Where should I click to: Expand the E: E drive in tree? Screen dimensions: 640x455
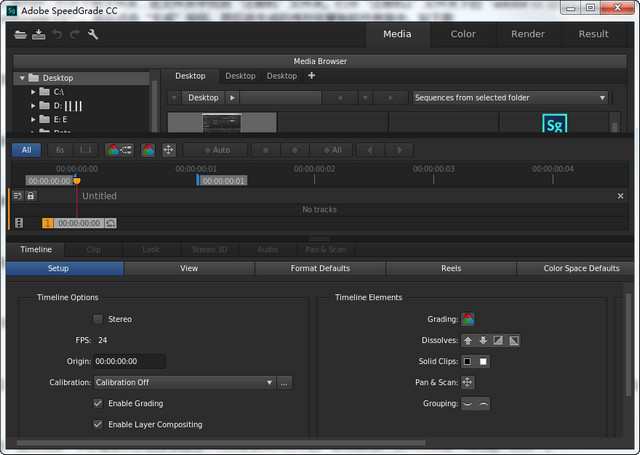pyautogui.click(x=33, y=120)
